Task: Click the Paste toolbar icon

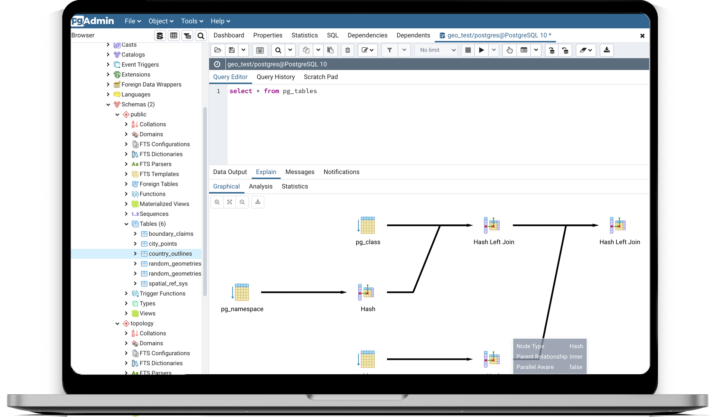Action: (x=331, y=50)
